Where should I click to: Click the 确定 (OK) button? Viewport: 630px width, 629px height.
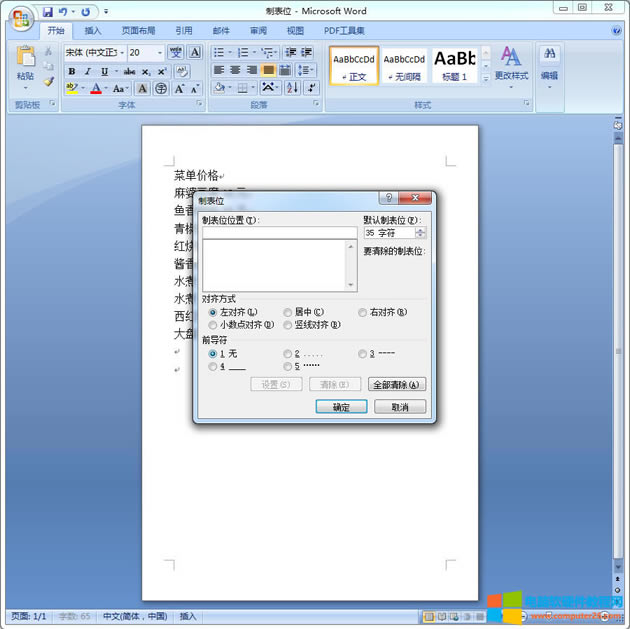click(x=341, y=407)
